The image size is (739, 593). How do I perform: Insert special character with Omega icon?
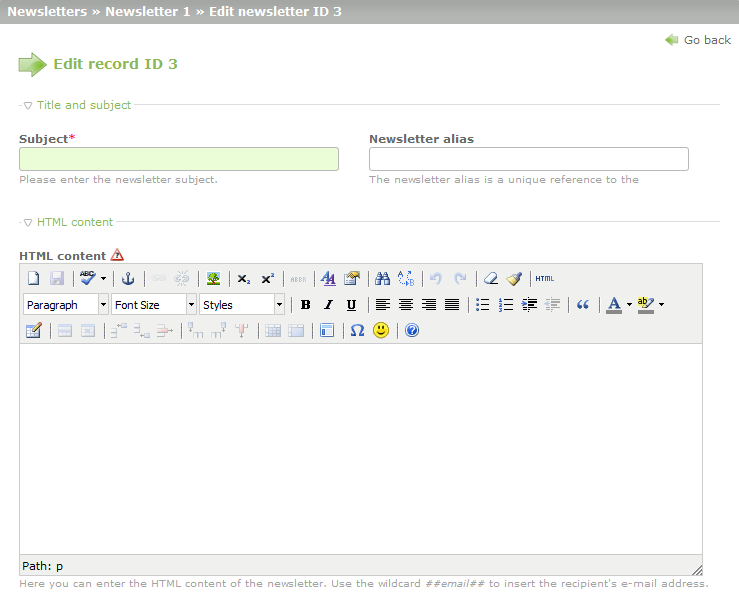(357, 330)
